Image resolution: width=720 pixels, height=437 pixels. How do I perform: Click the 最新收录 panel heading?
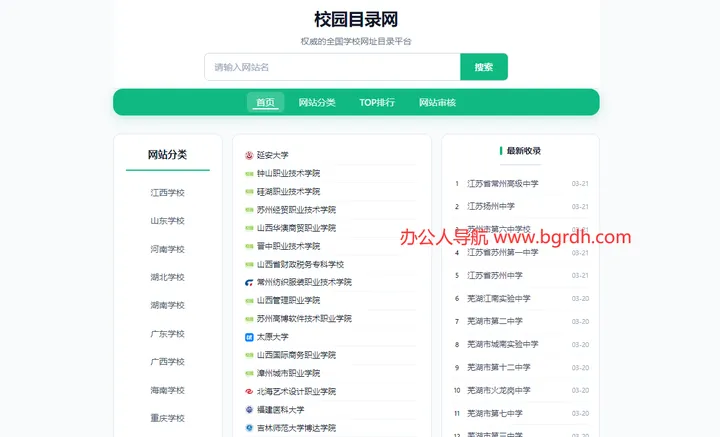click(x=523, y=151)
